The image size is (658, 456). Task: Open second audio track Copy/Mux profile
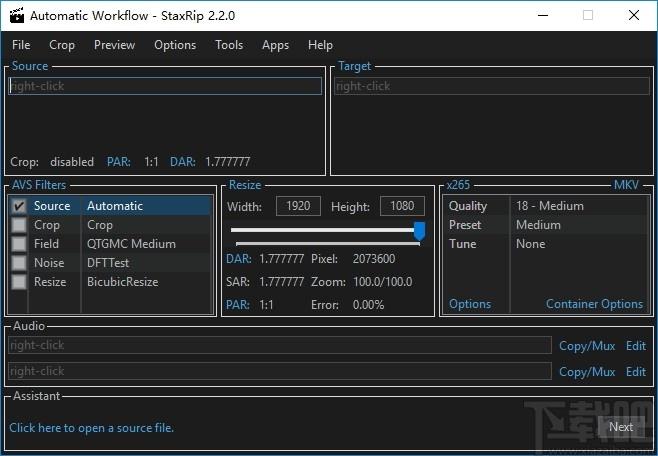coord(587,372)
